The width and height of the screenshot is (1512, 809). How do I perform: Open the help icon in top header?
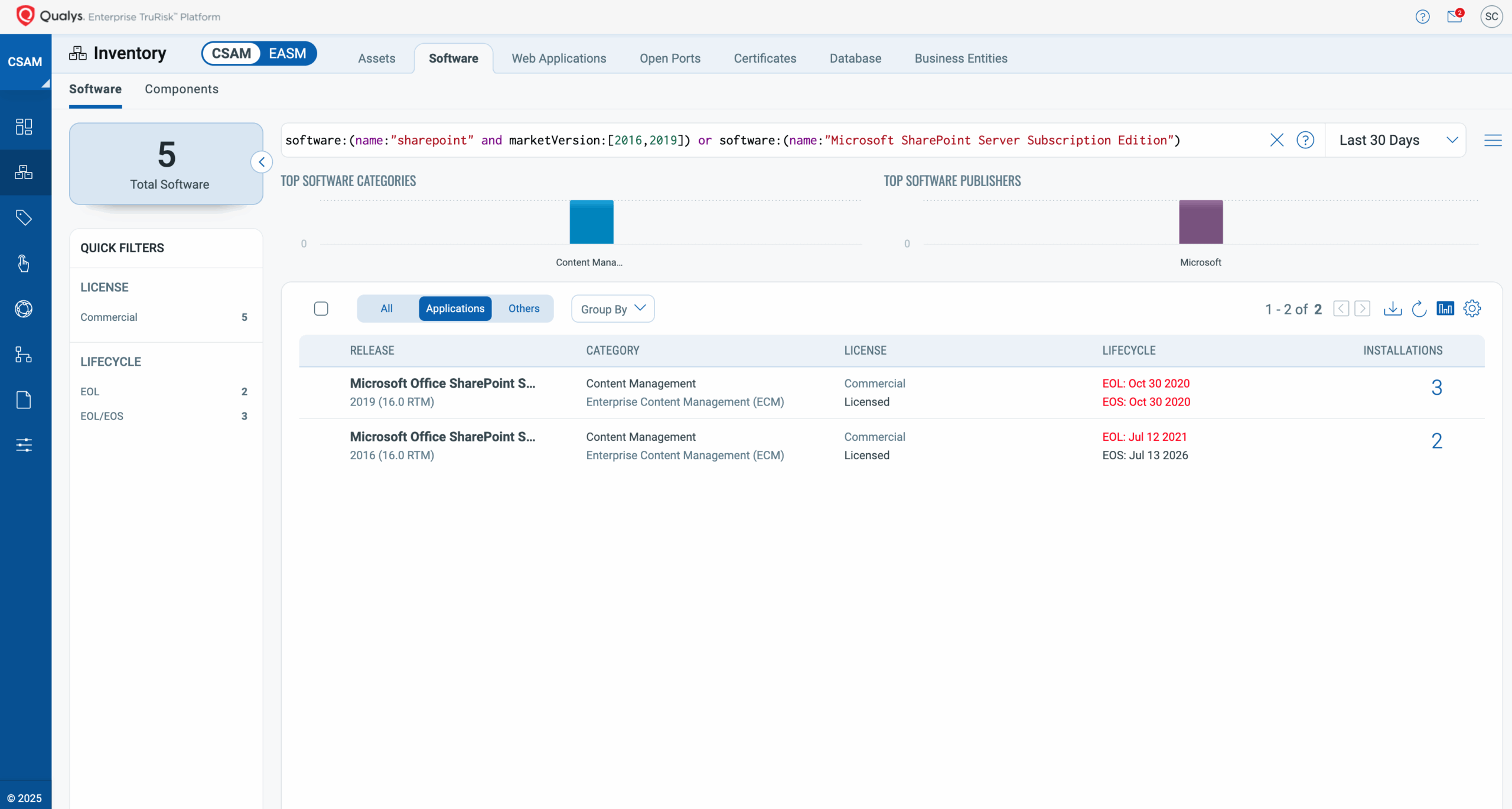pos(1422,17)
